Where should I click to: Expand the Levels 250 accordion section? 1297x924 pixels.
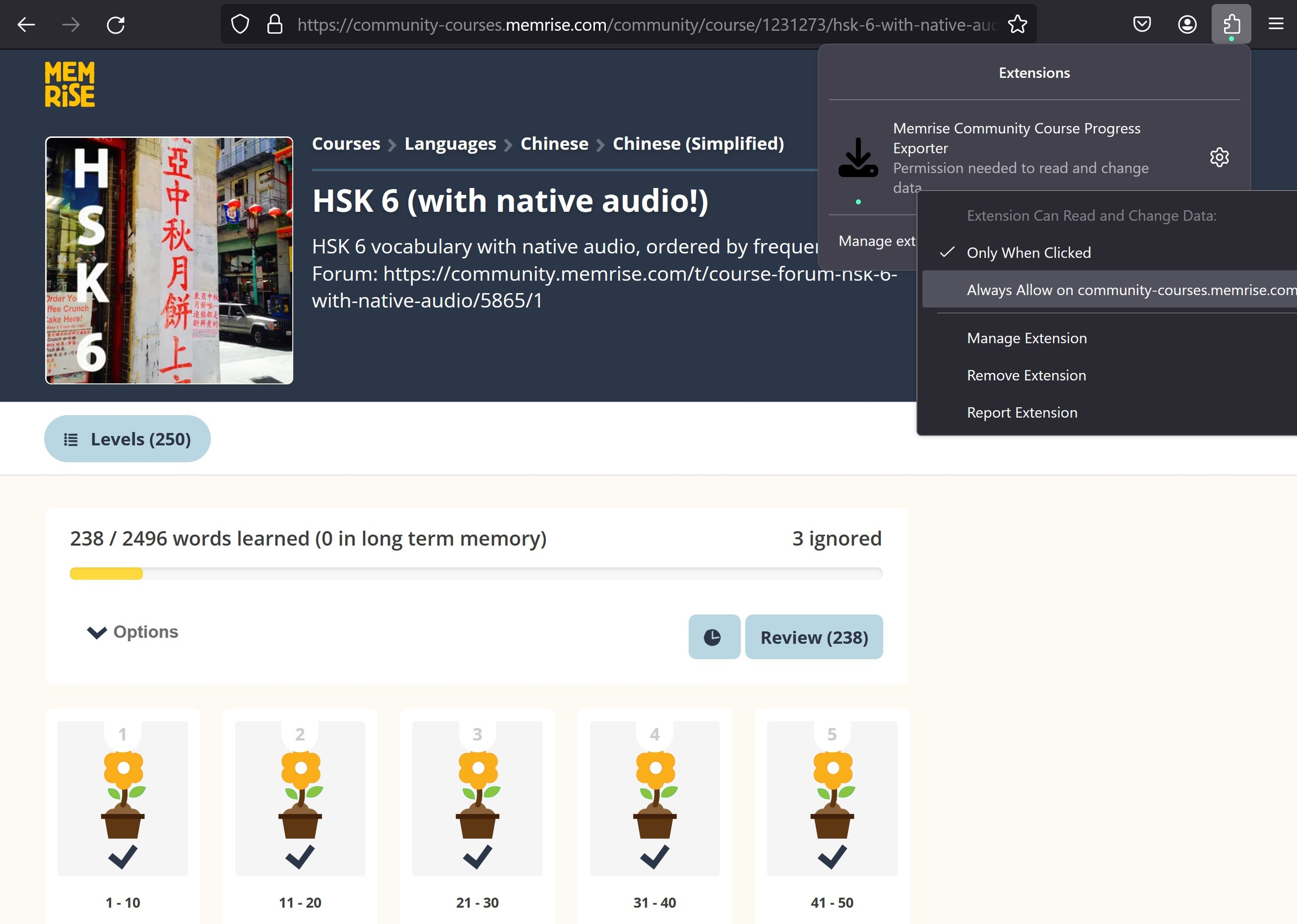[127, 439]
